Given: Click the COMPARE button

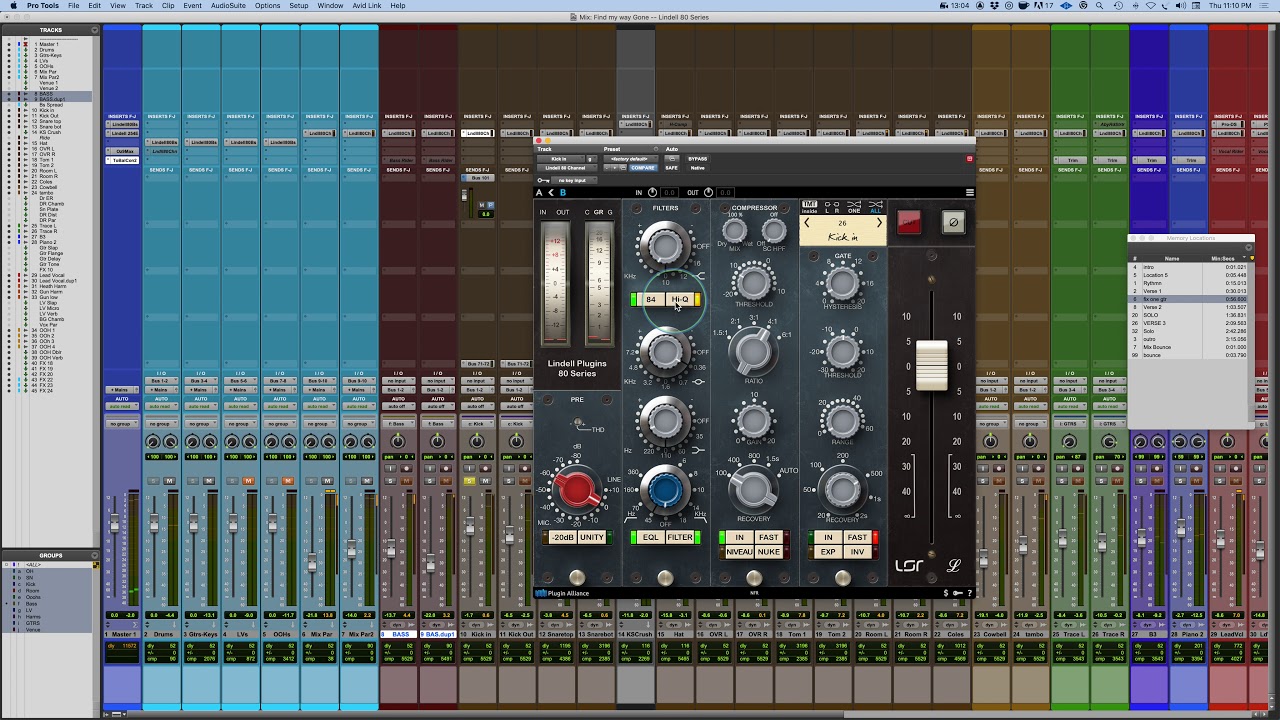Looking at the screenshot, I should coord(643,168).
